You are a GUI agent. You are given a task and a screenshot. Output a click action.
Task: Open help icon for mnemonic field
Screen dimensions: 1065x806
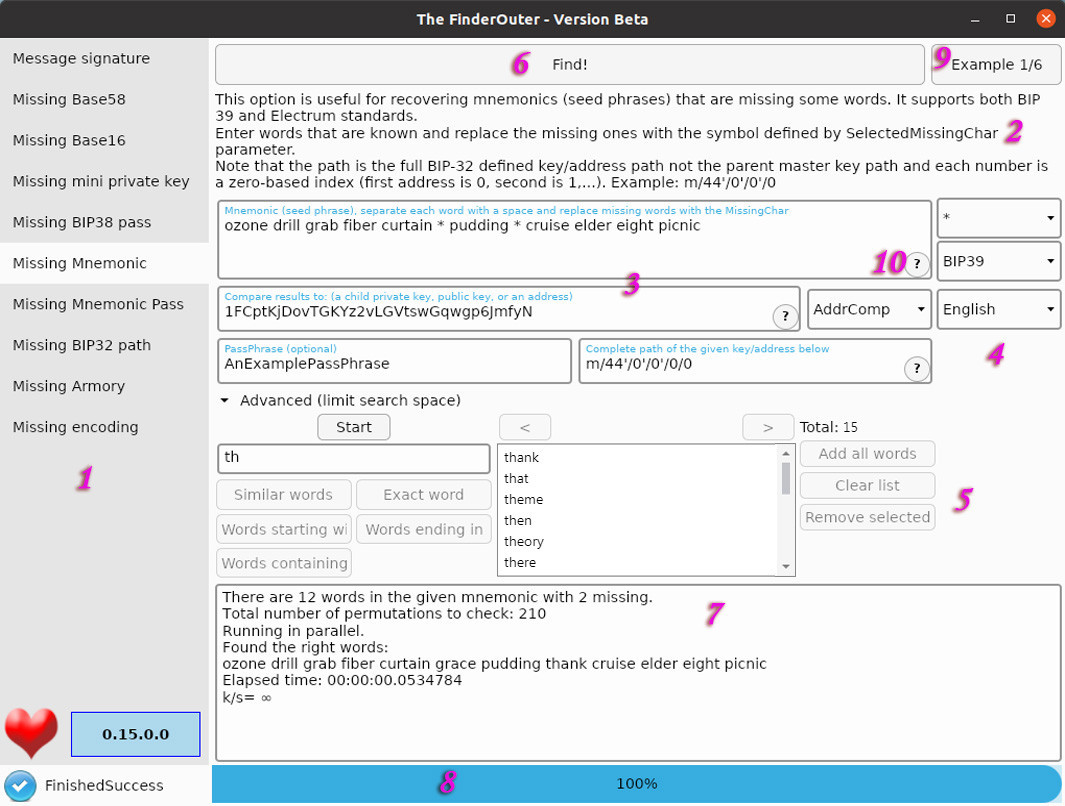917,263
